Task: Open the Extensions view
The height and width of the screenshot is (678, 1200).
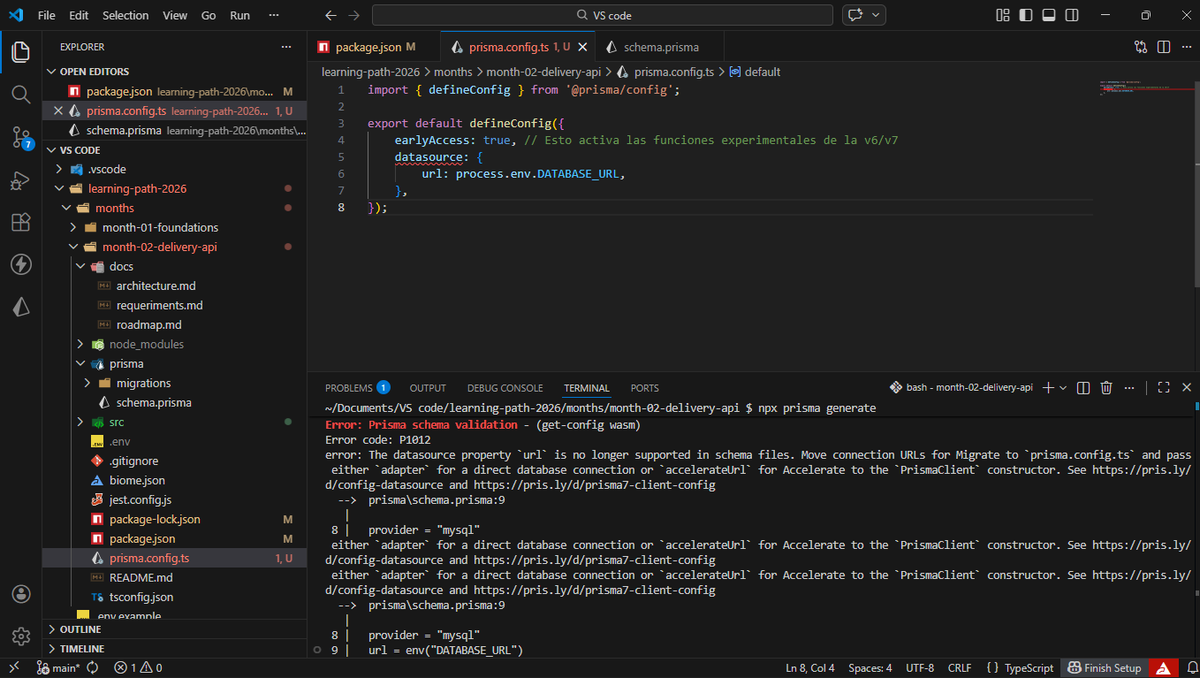Action: tap(20, 222)
